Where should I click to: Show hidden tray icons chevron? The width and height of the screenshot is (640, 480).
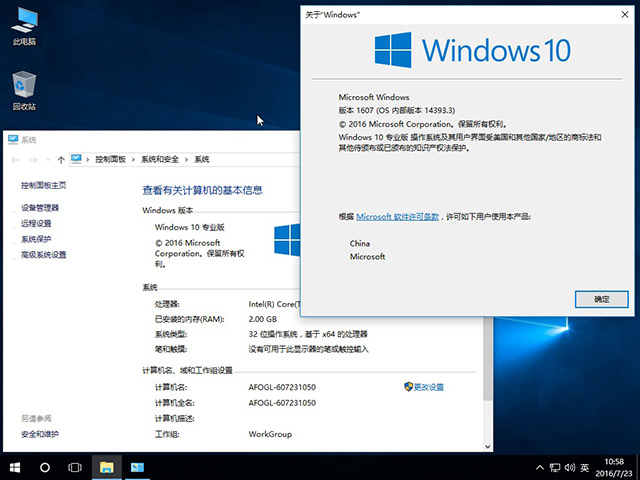click(540, 467)
